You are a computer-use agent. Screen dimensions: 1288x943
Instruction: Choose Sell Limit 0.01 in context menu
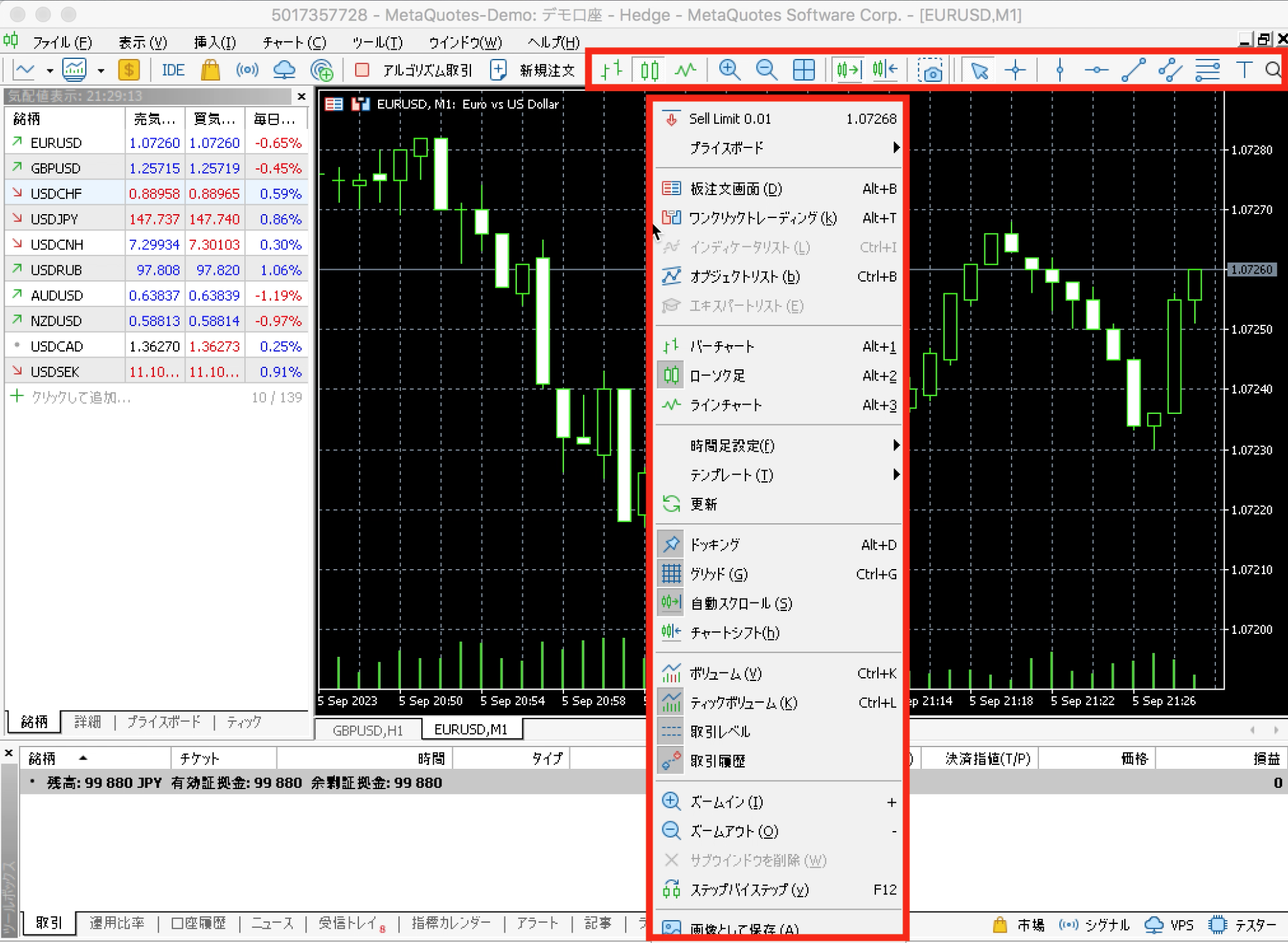[x=778, y=119]
